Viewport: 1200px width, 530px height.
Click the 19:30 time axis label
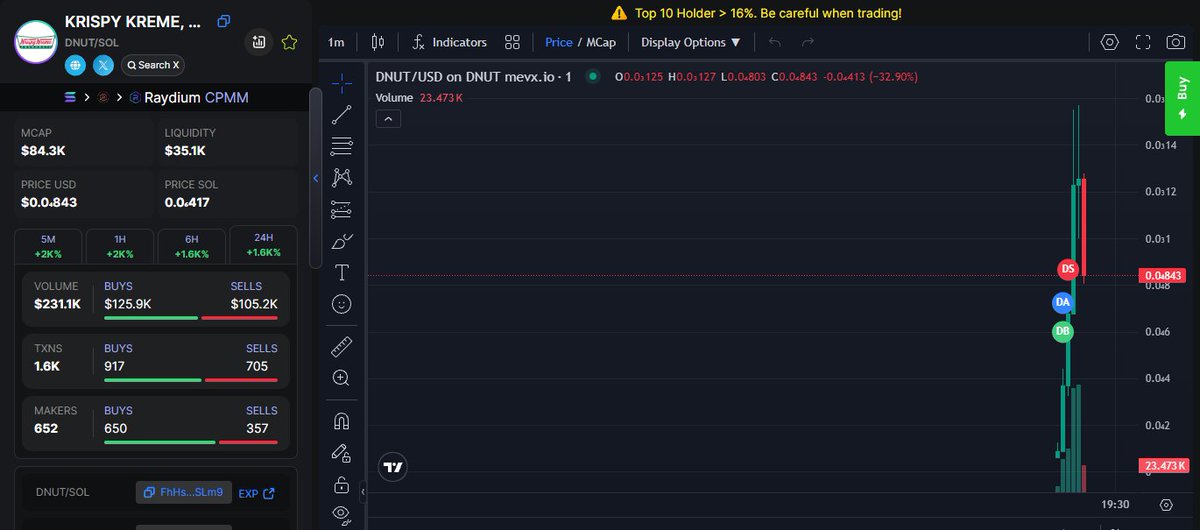1113,505
